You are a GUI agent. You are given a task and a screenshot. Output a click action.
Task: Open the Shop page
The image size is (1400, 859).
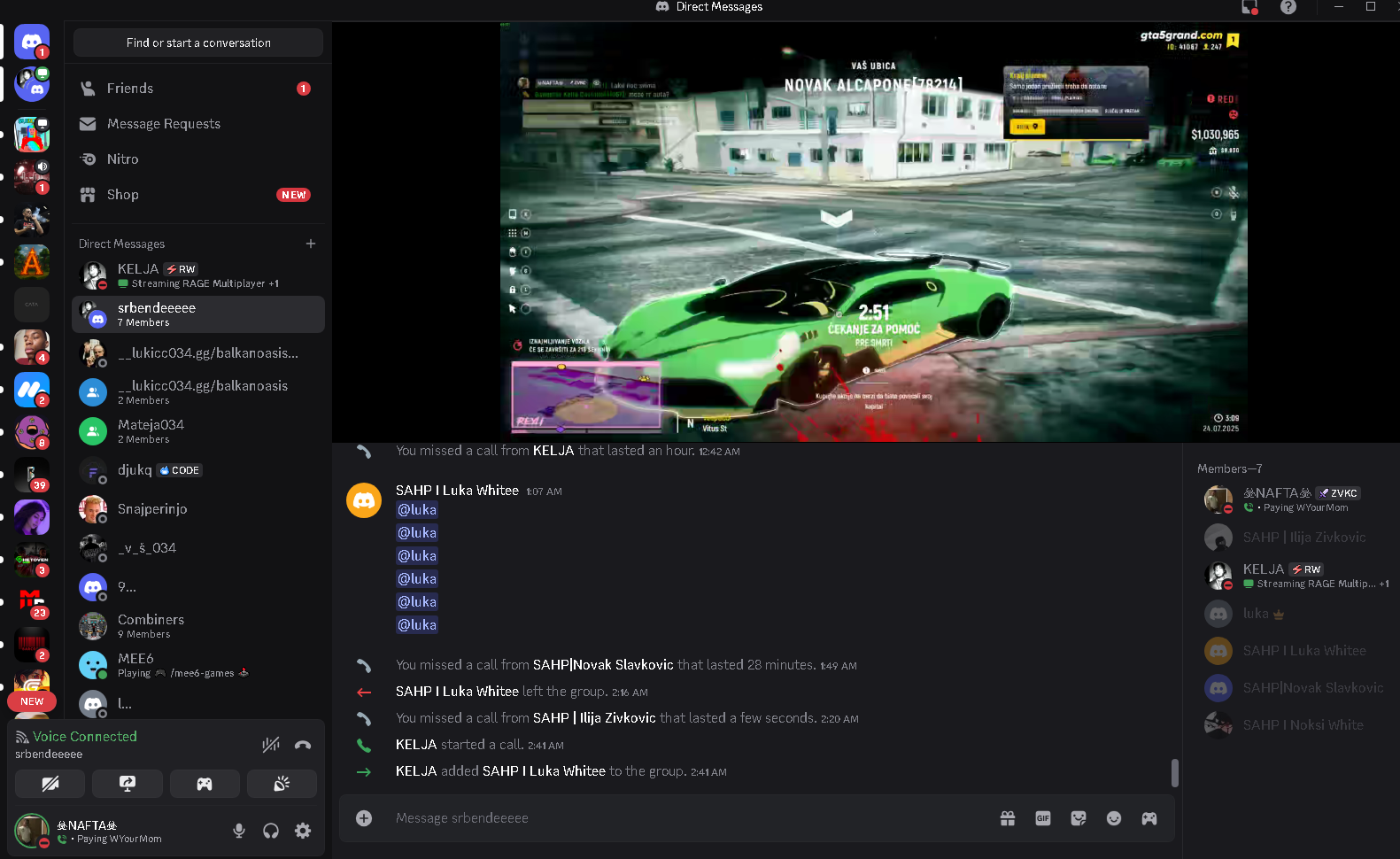click(198, 195)
